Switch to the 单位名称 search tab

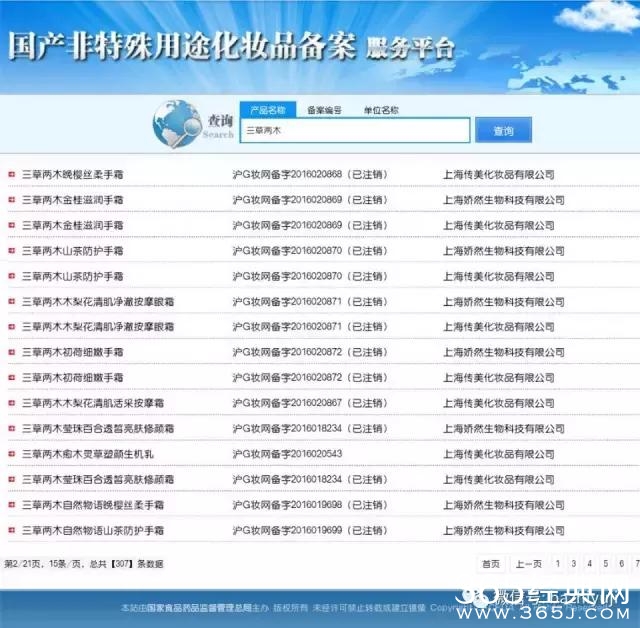click(x=381, y=110)
